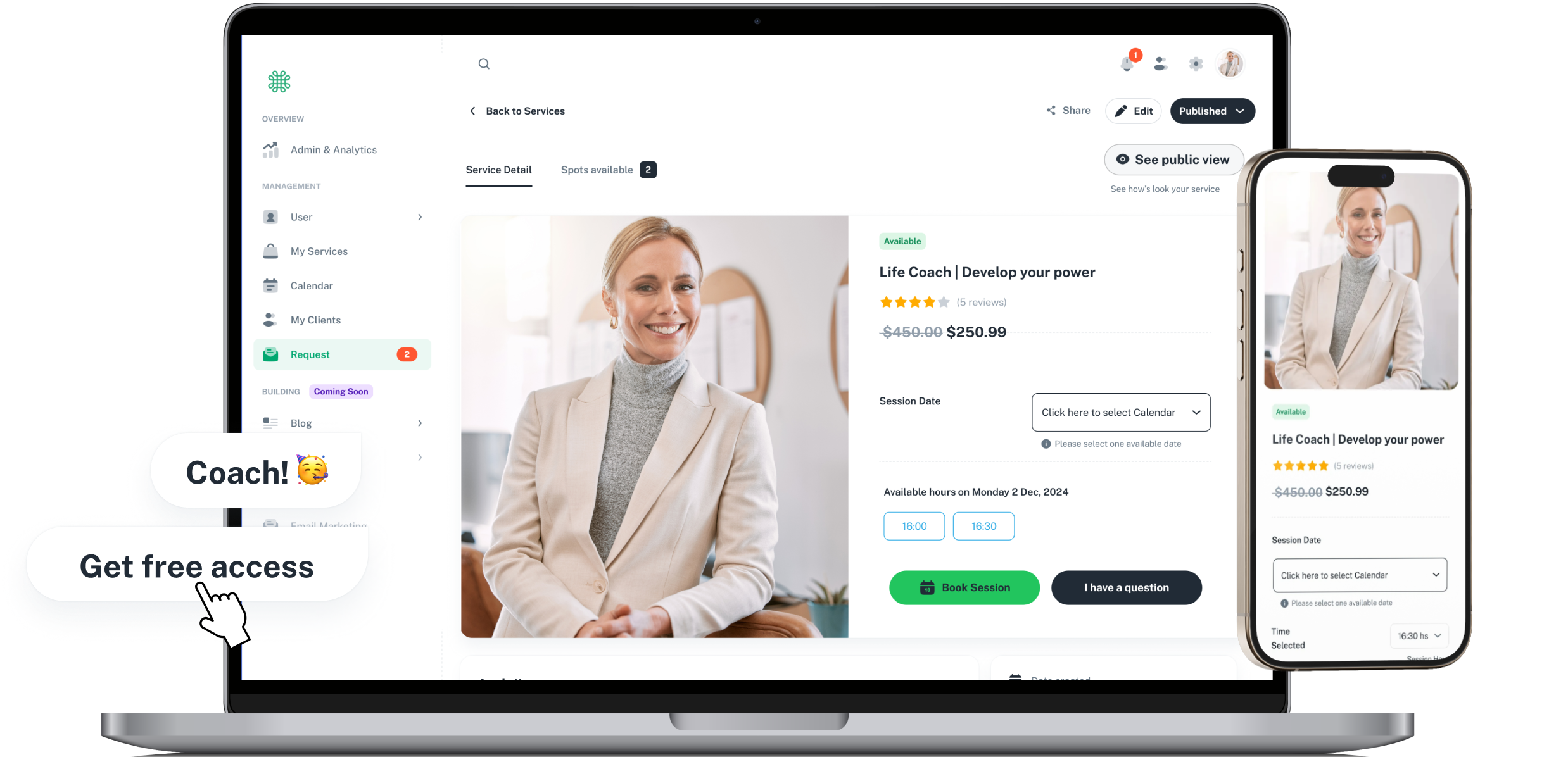Select the Service Detail tab

coord(499,169)
